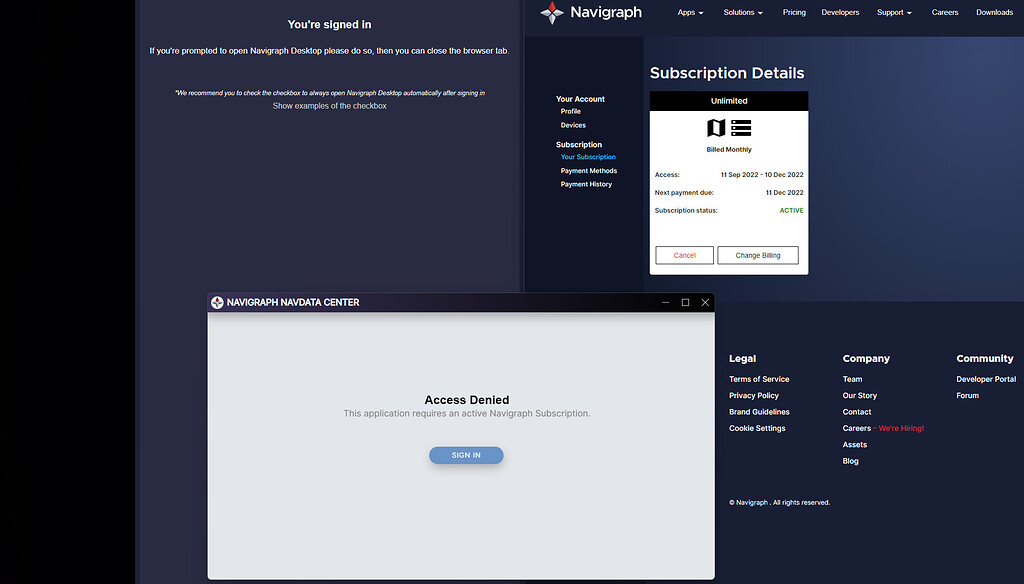Click the Charts map icon on subscription card

coord(716,128)
